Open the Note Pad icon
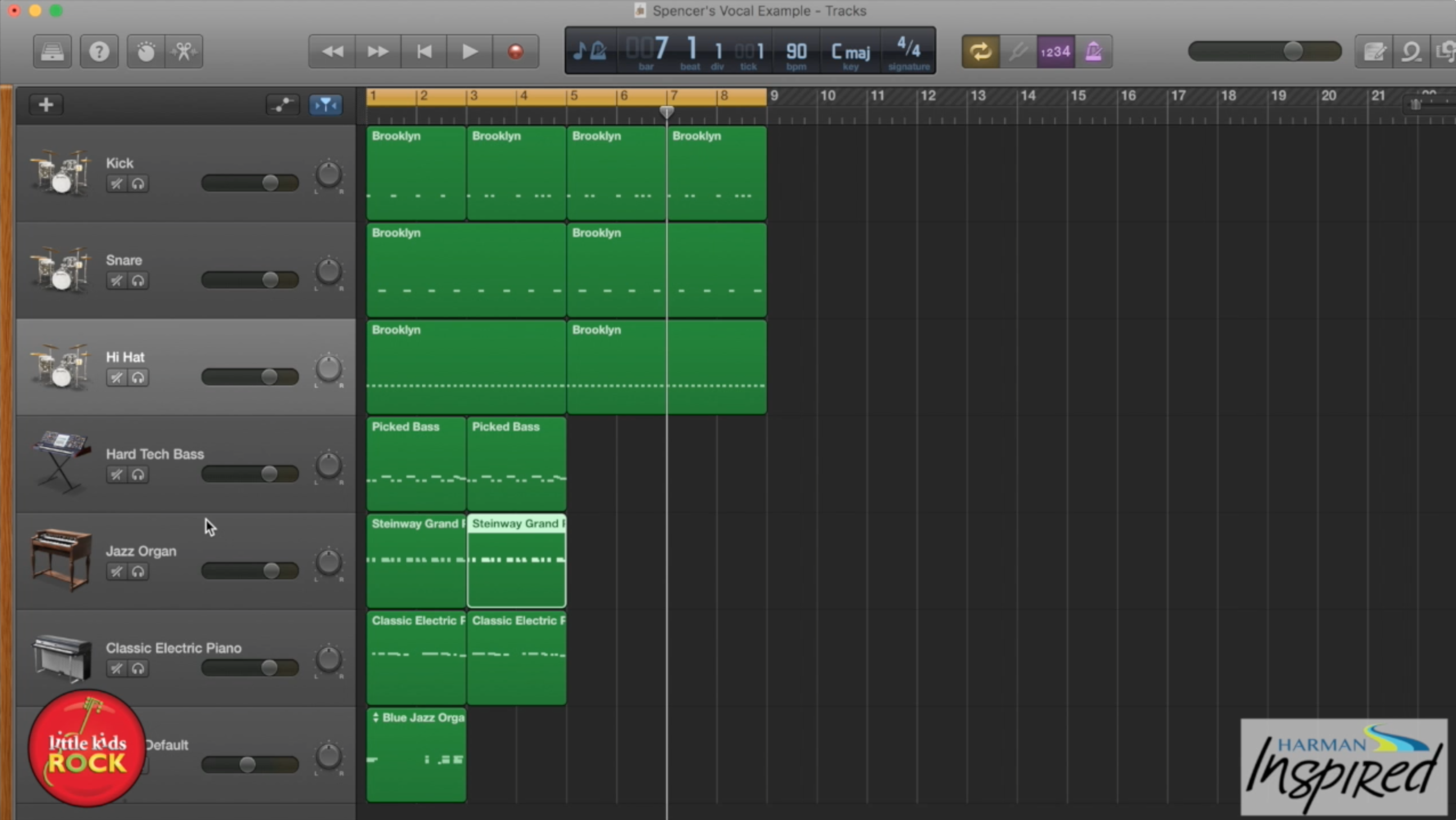This screenshot has width=1456, height=820. coord(1374,51)
